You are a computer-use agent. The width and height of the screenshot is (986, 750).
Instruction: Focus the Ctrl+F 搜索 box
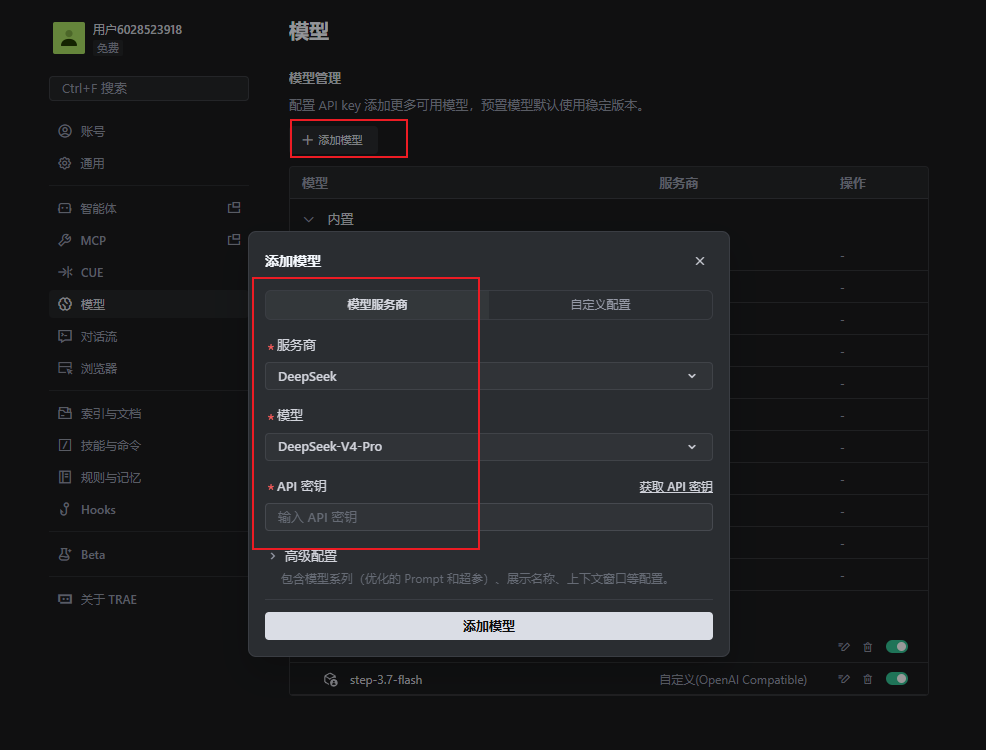[148, 89]
